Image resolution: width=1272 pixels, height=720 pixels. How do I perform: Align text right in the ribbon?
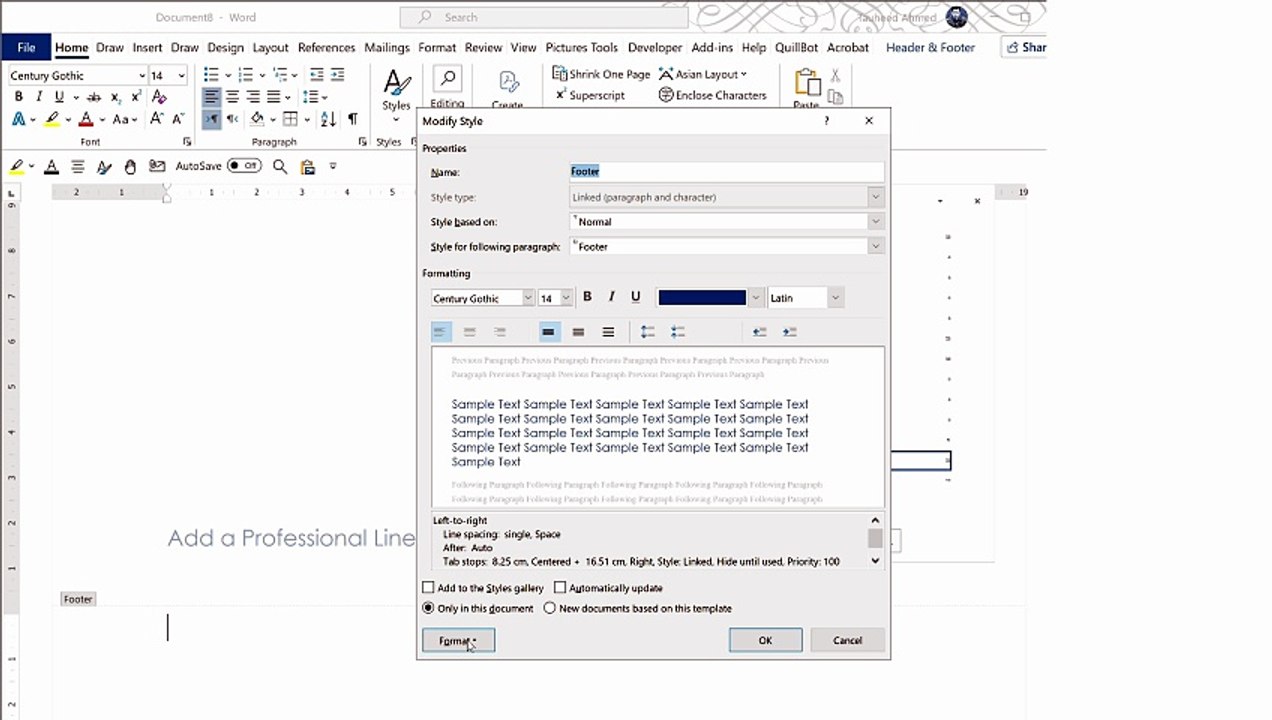[x=253, y=97]
